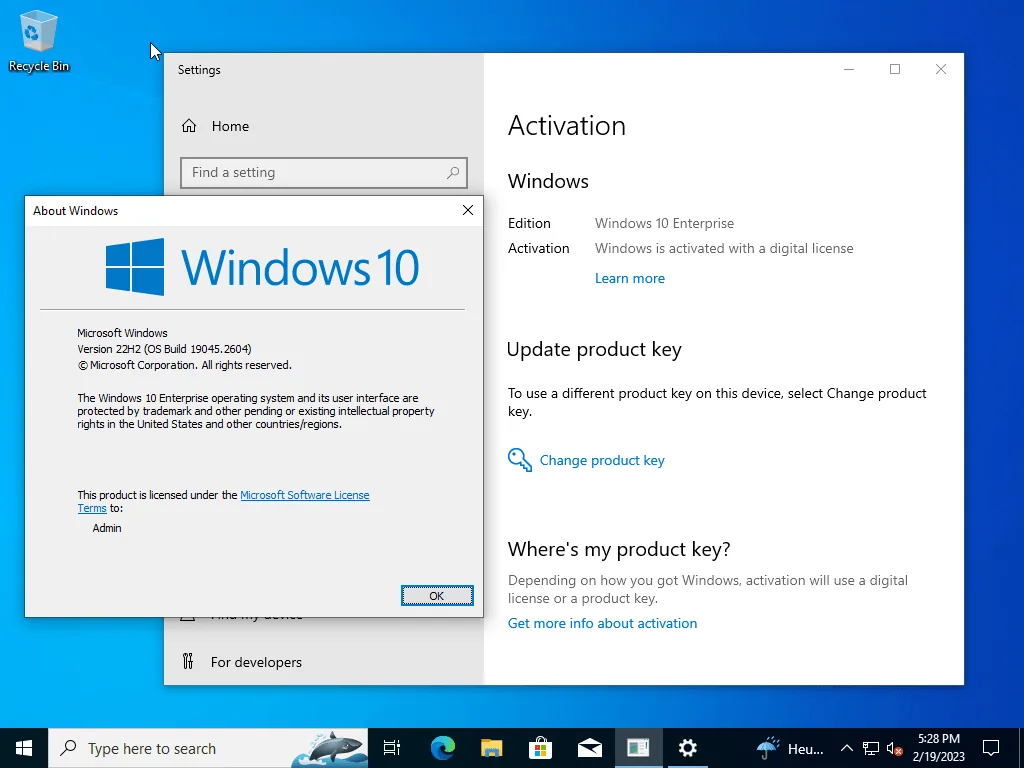Click the Settings gear on the taskbar
The height and width of the screenshot is (768, 1024).
[x=688, y=748]
